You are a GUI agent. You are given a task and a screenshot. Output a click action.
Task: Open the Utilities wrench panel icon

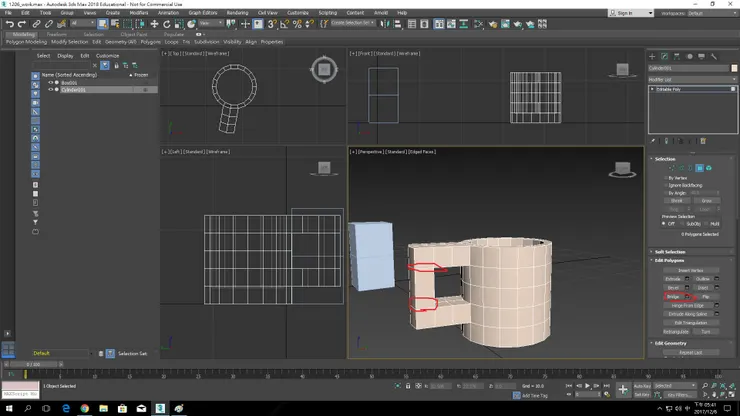coord(714,57)
